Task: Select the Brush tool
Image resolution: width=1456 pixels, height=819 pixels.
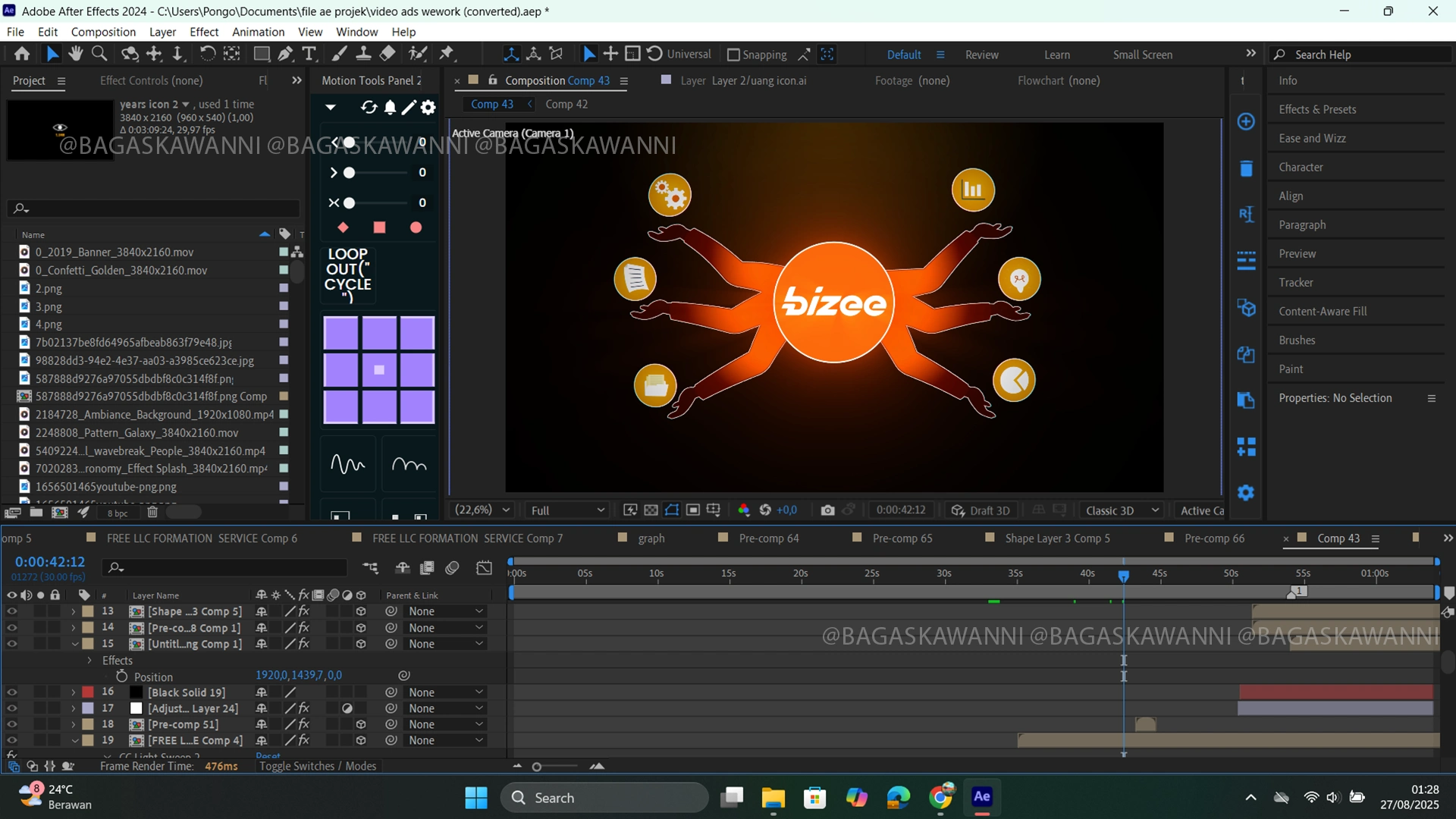Action: [340, 54]
